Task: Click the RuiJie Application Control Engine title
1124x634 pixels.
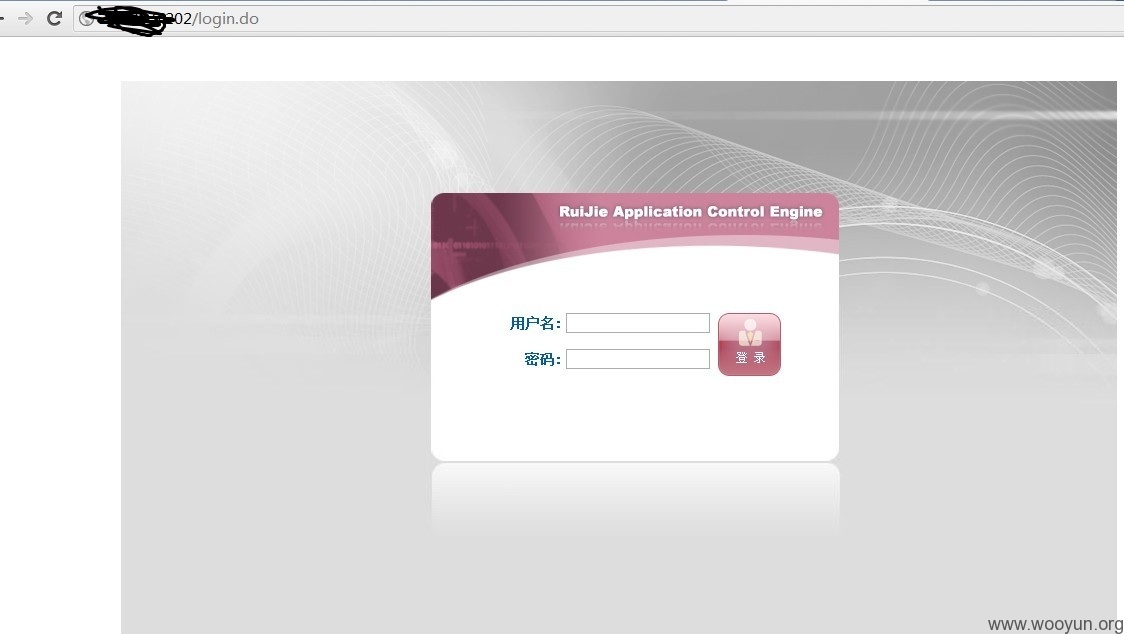Action: point(690,212)
